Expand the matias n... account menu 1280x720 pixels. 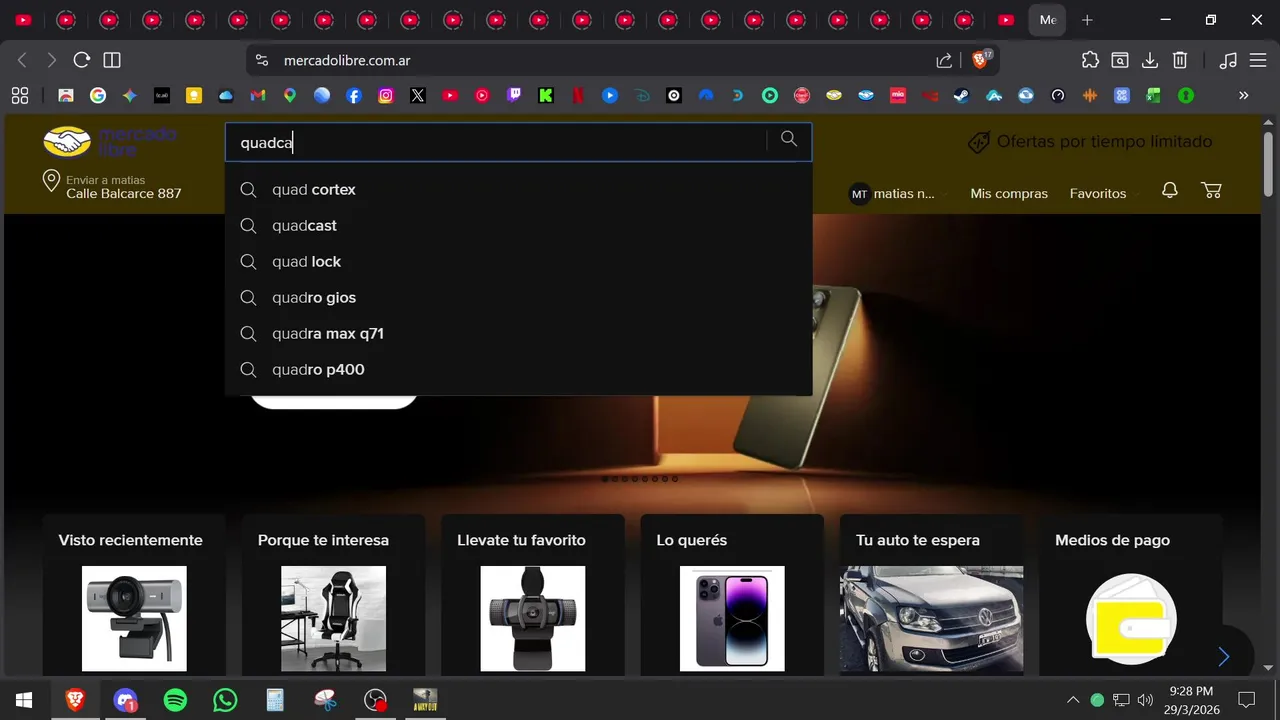897,194
